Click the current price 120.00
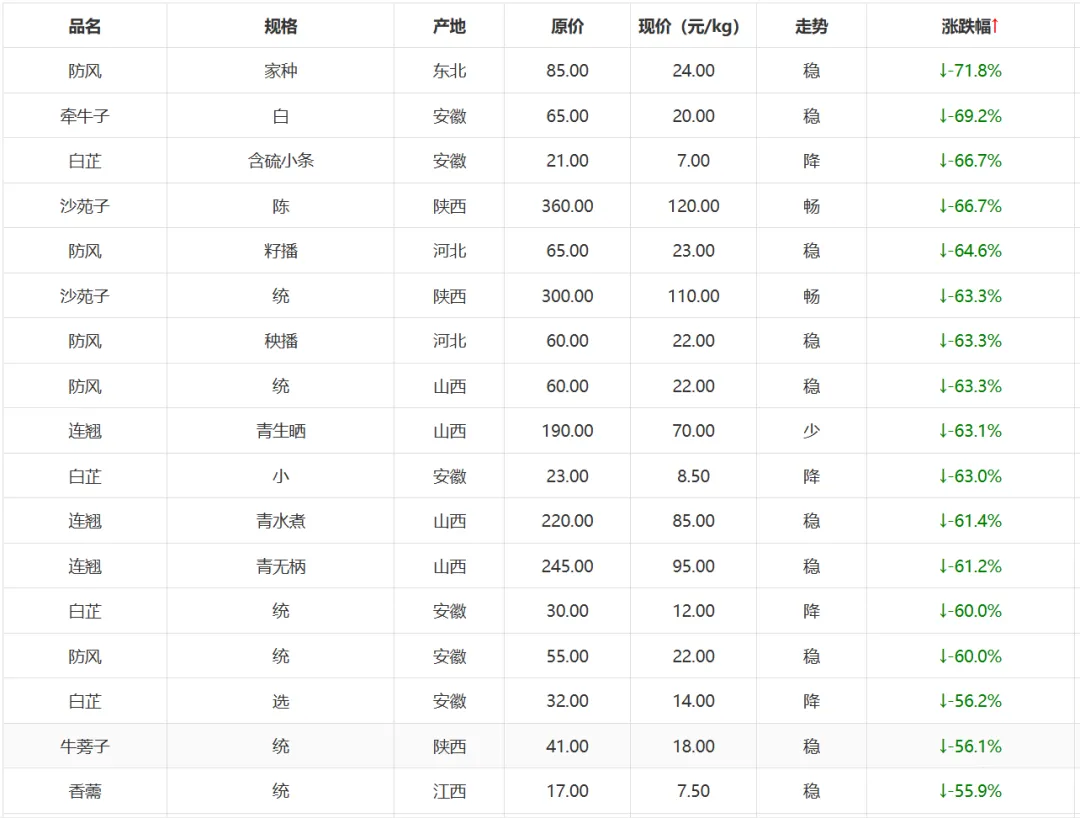The width and height of the screenshot is (1080, 818). click(x=693, y=206)
